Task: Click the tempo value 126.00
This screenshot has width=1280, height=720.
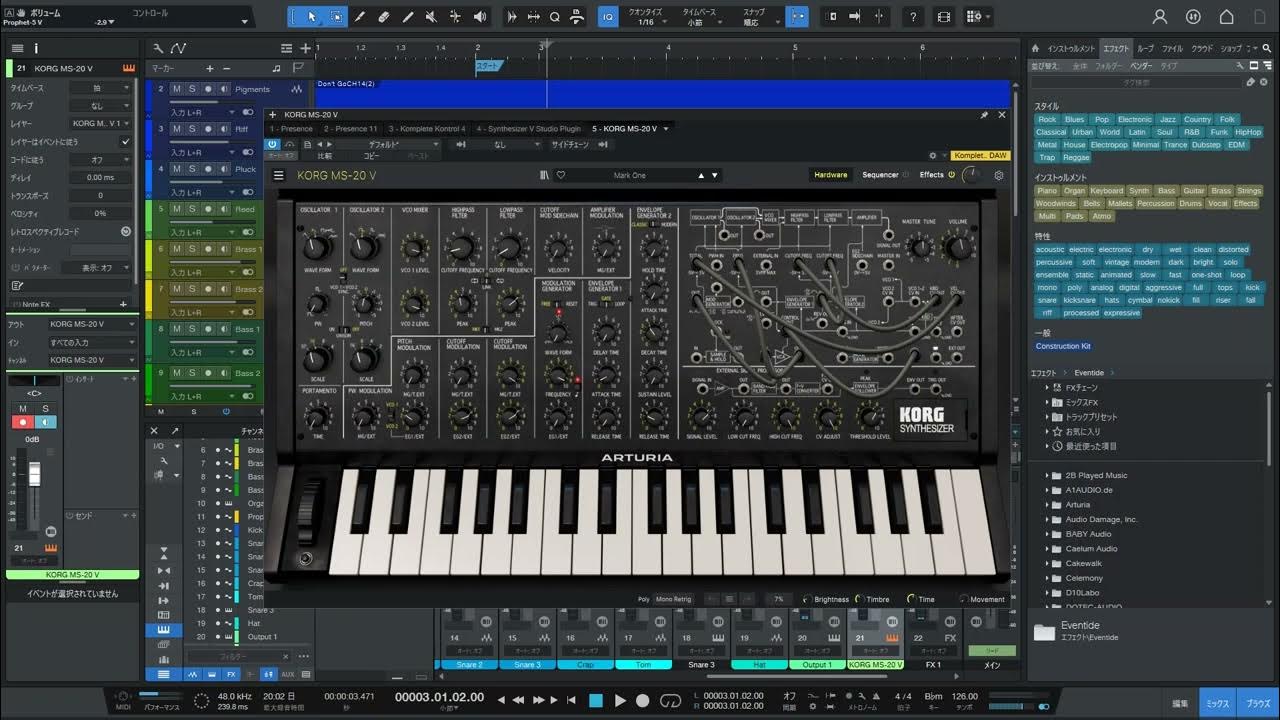Action: coord(964,697)
